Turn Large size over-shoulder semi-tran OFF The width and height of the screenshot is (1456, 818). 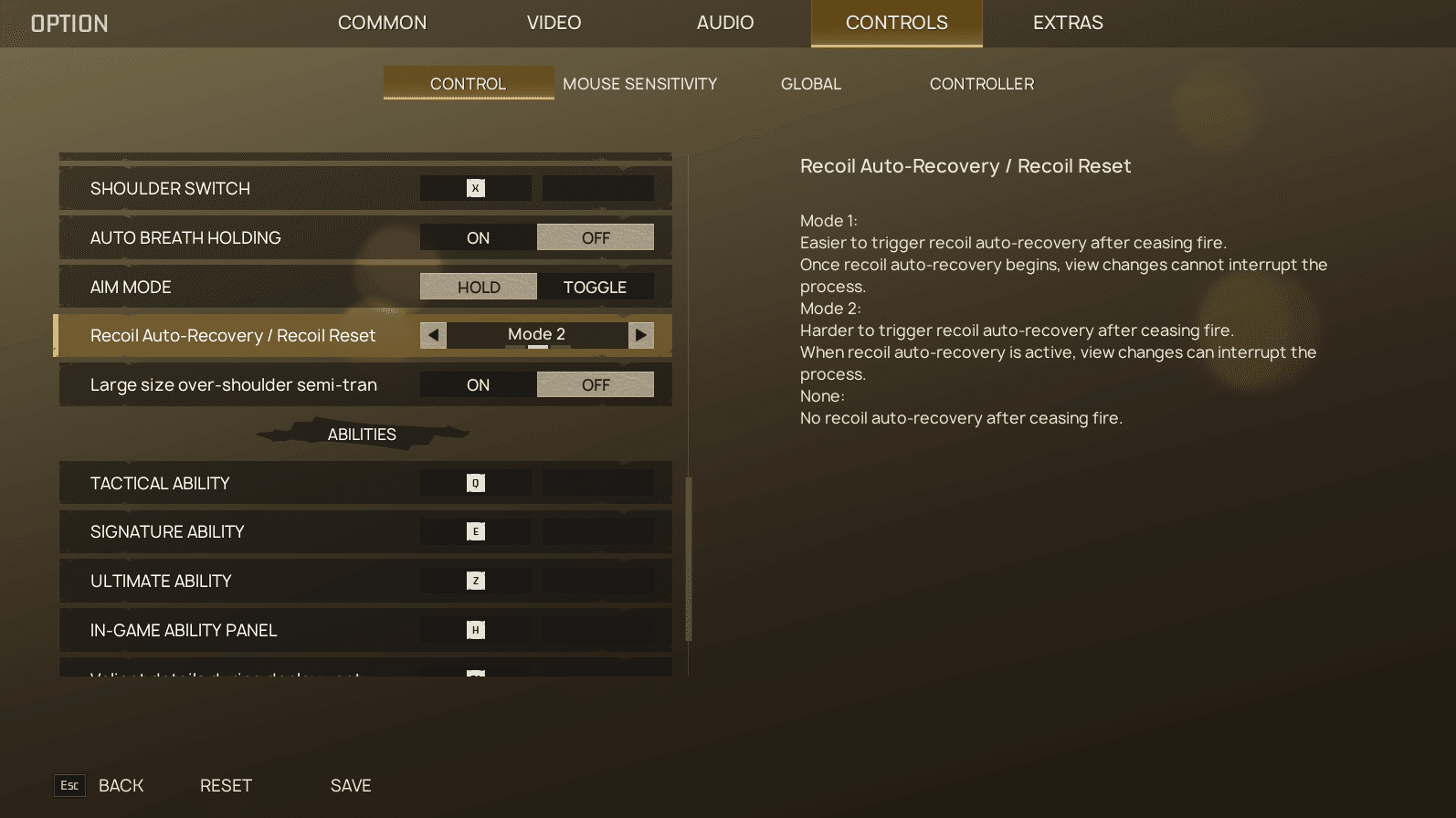point(596,384)
